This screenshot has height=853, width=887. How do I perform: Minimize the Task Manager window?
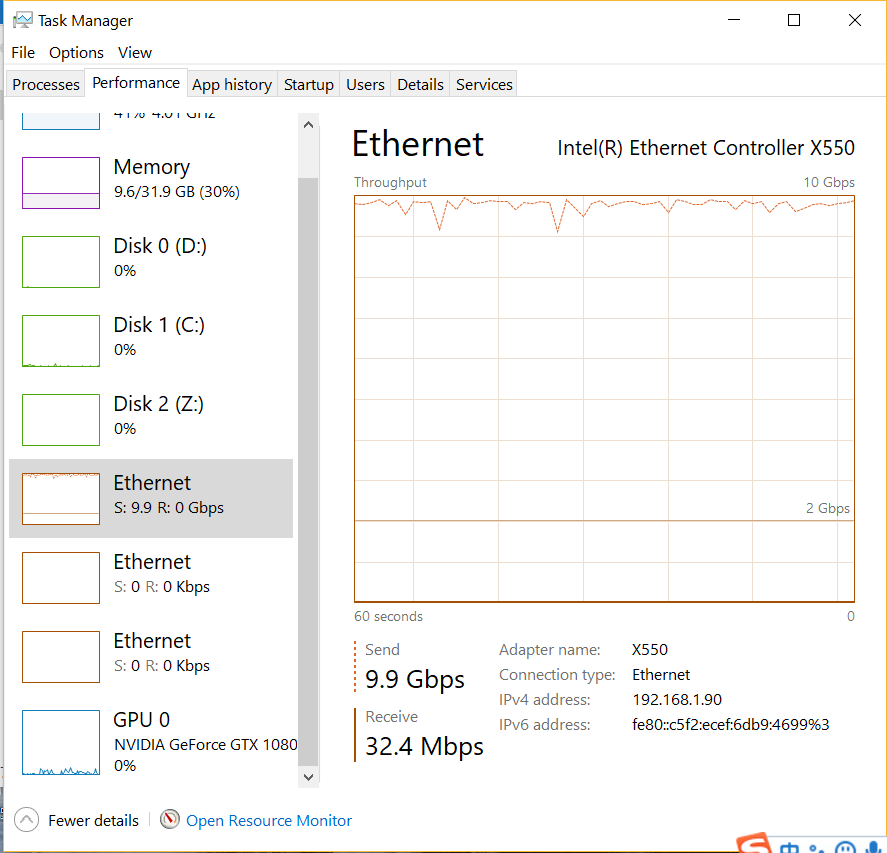pos(734,20)
